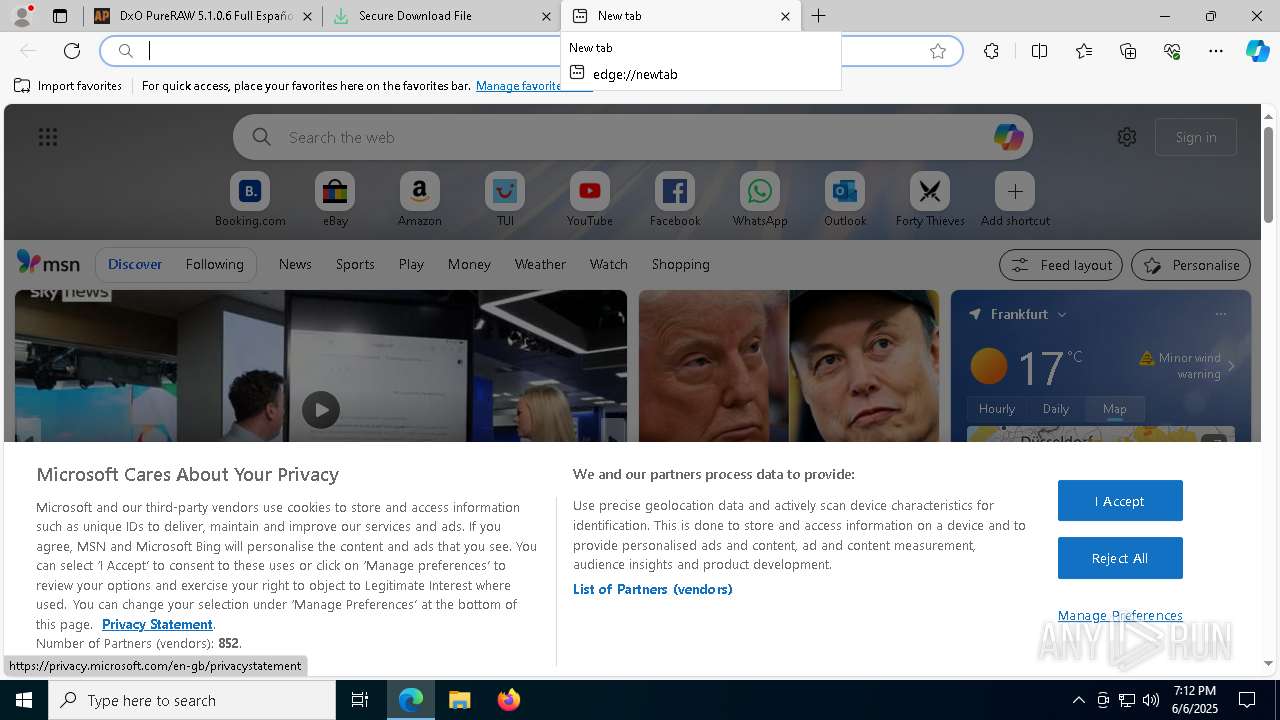
Task: Open the Windows Start menu
Action: (24, 700)
